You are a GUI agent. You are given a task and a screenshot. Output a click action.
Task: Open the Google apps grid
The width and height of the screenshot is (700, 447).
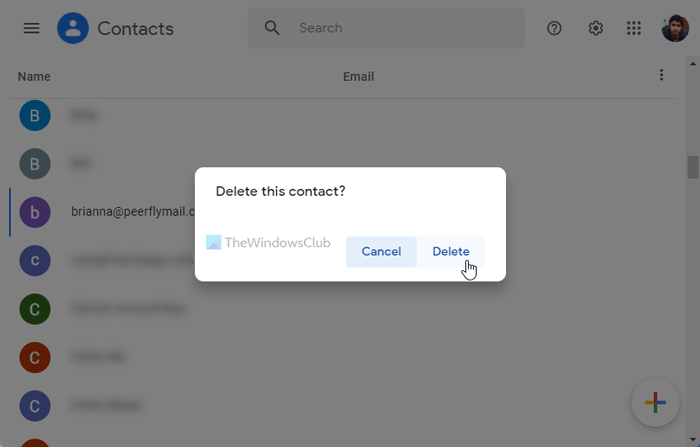pyautogui.click(x=634, y=28)
